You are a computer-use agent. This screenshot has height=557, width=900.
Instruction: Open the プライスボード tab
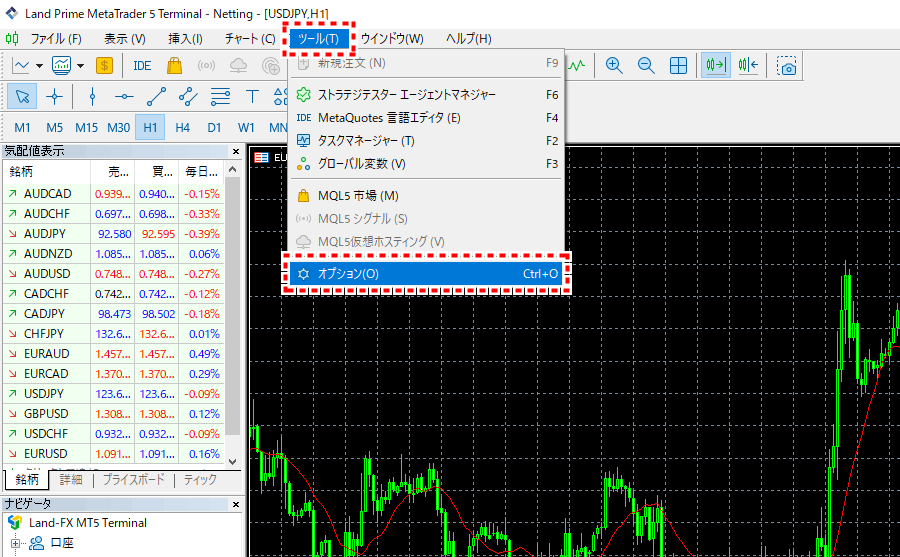(x=134, y=479)
